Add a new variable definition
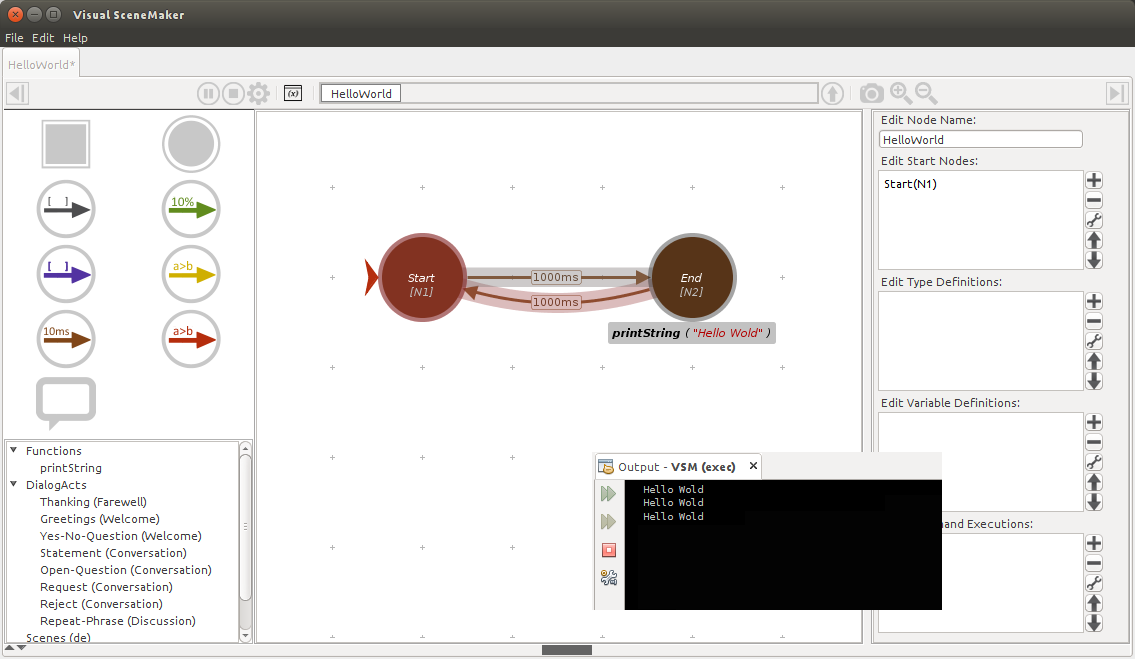This screenshot has height=659, width=1135. click(1094, 422)
